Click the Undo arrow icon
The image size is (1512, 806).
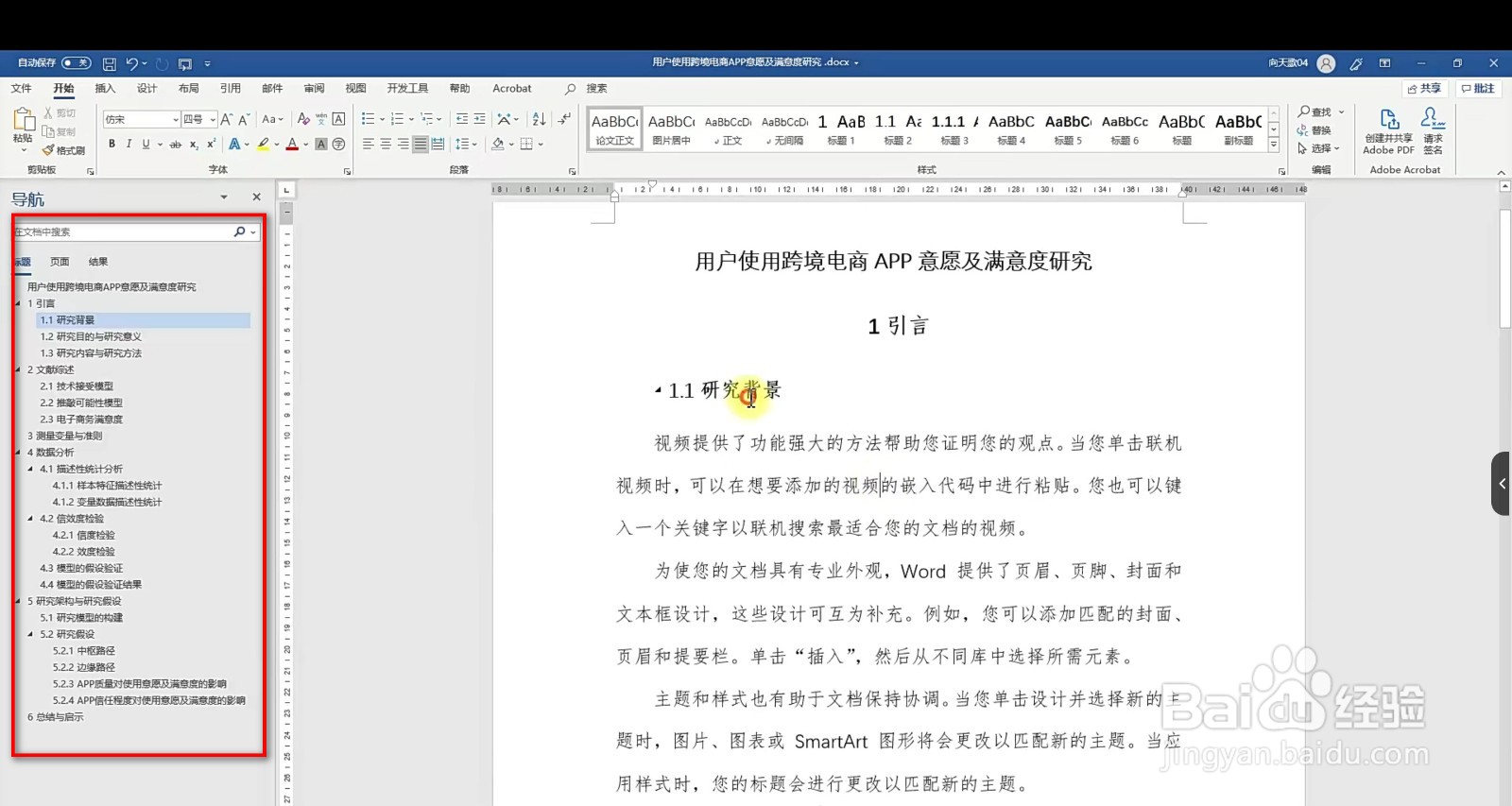[x=131, y=63]
